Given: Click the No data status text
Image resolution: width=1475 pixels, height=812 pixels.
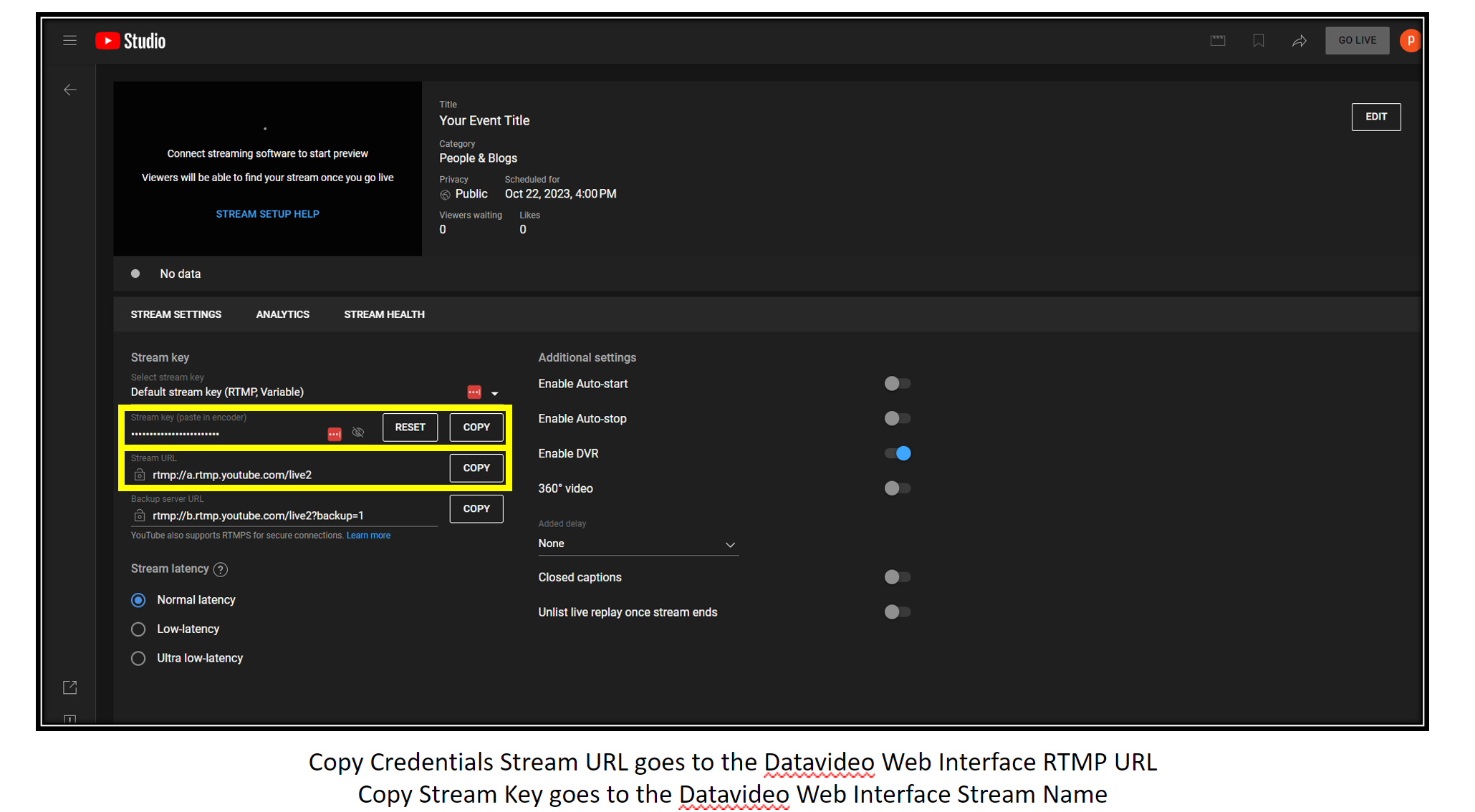Looking at the screenshot, I should 180,274.
